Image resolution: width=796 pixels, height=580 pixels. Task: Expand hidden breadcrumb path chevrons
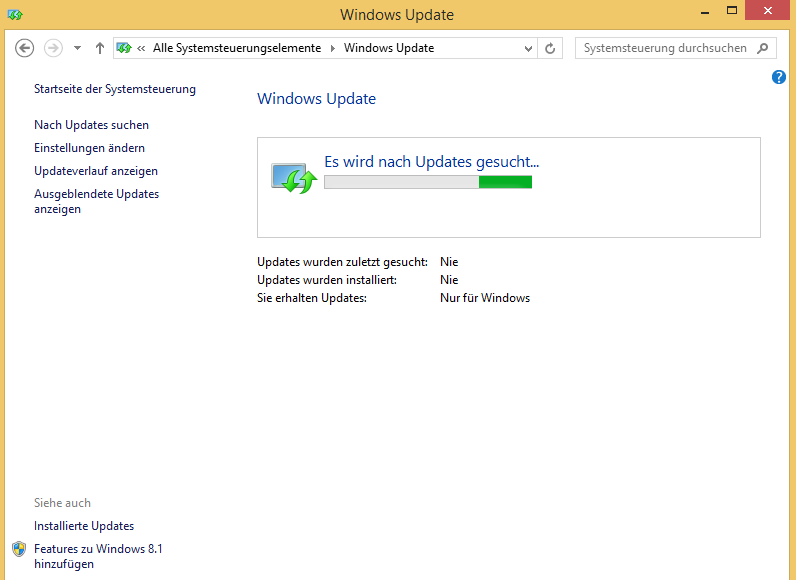pyautogui.click(x=141, y=48)
